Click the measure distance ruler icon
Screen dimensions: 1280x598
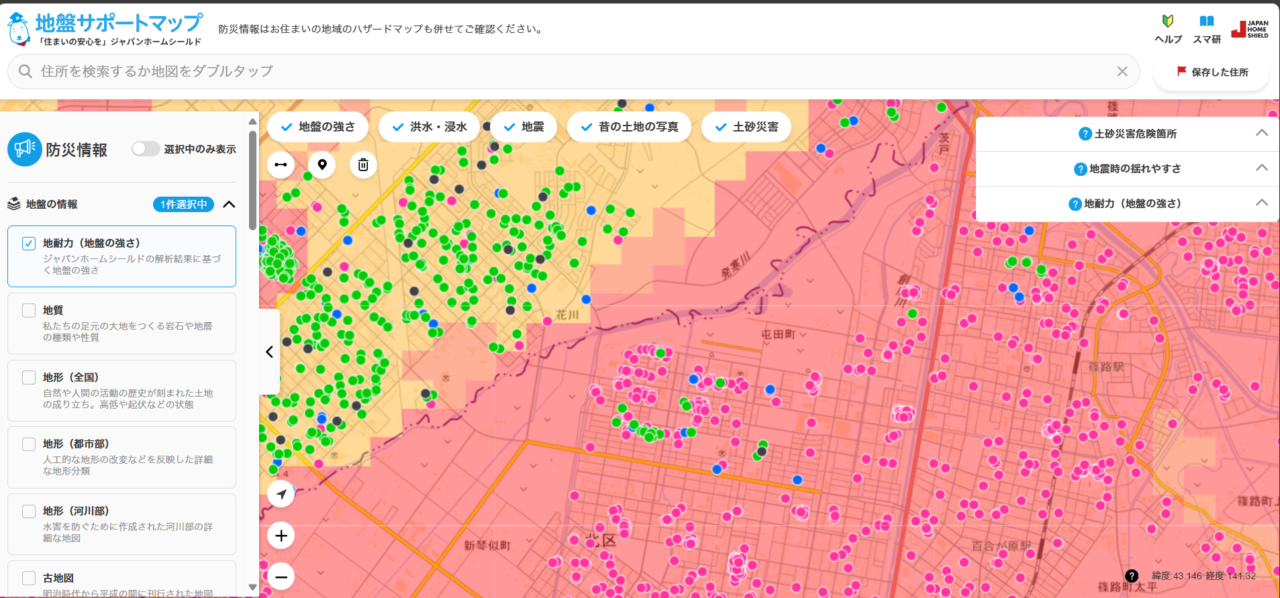click(x=281, y=164)
